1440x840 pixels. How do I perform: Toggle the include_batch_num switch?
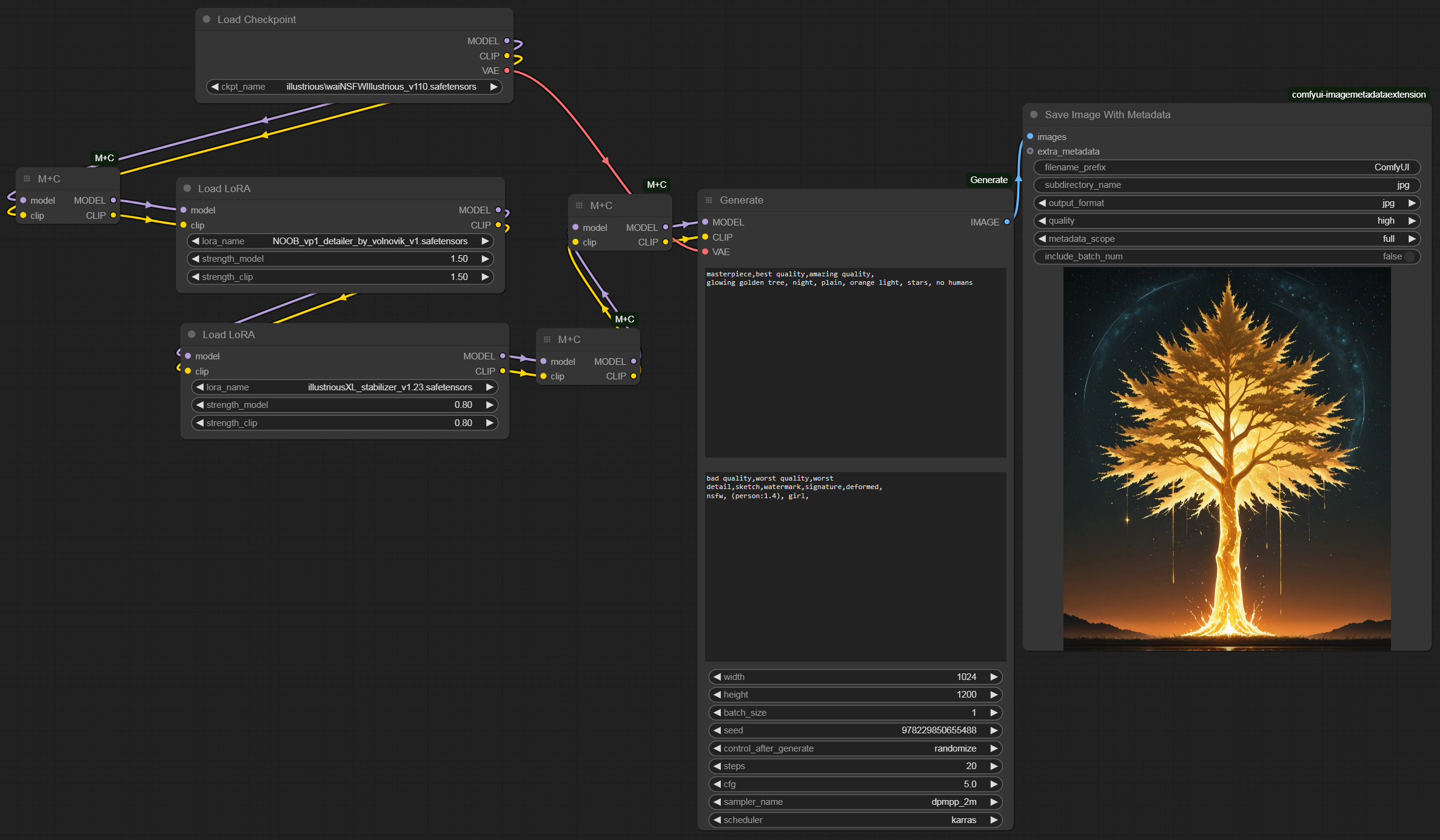point(1409,256)
